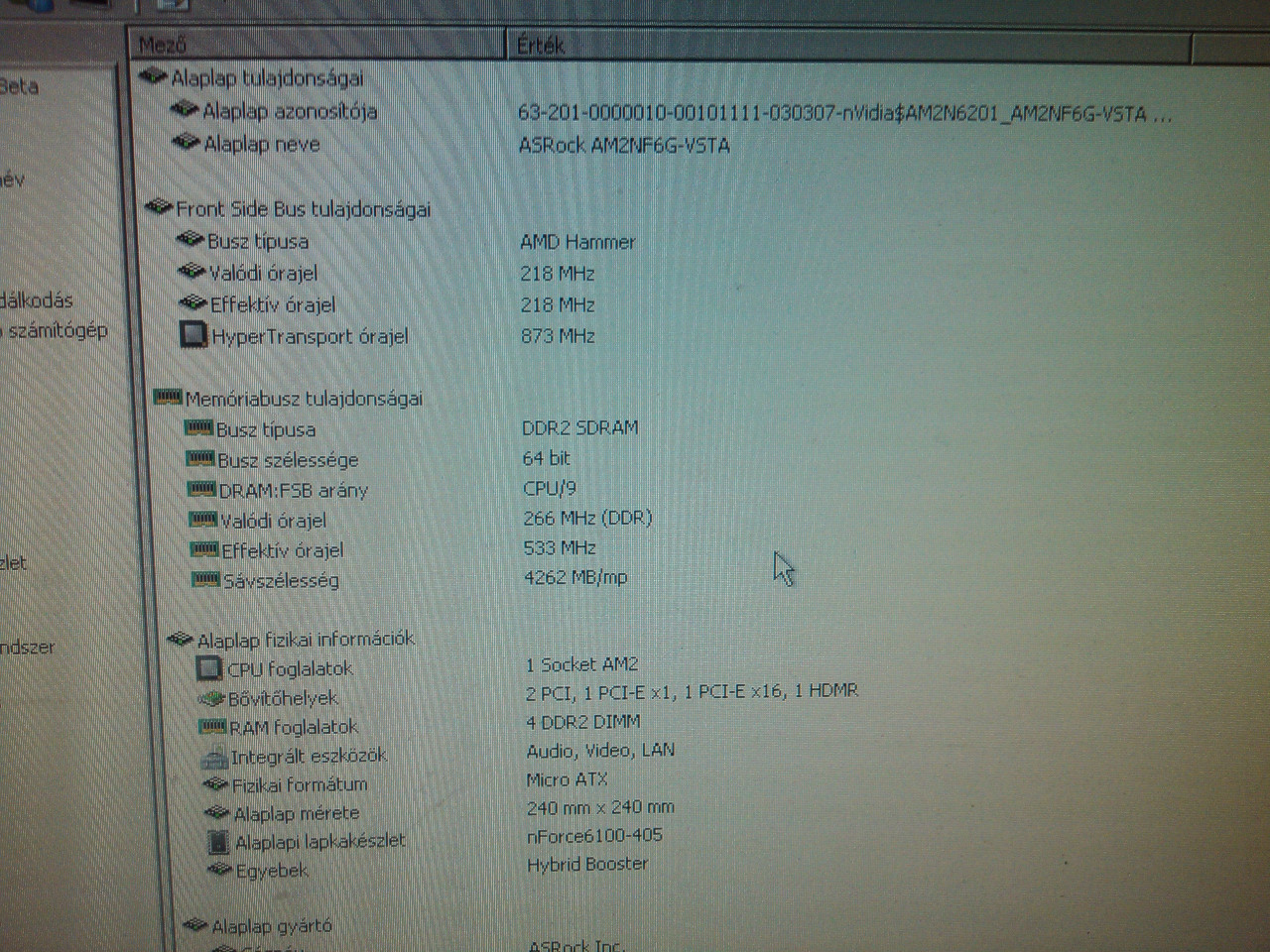1270x952 pixels.
Task: Click the Mező column header
Action: pyautogui.click(x=164, y=45)
